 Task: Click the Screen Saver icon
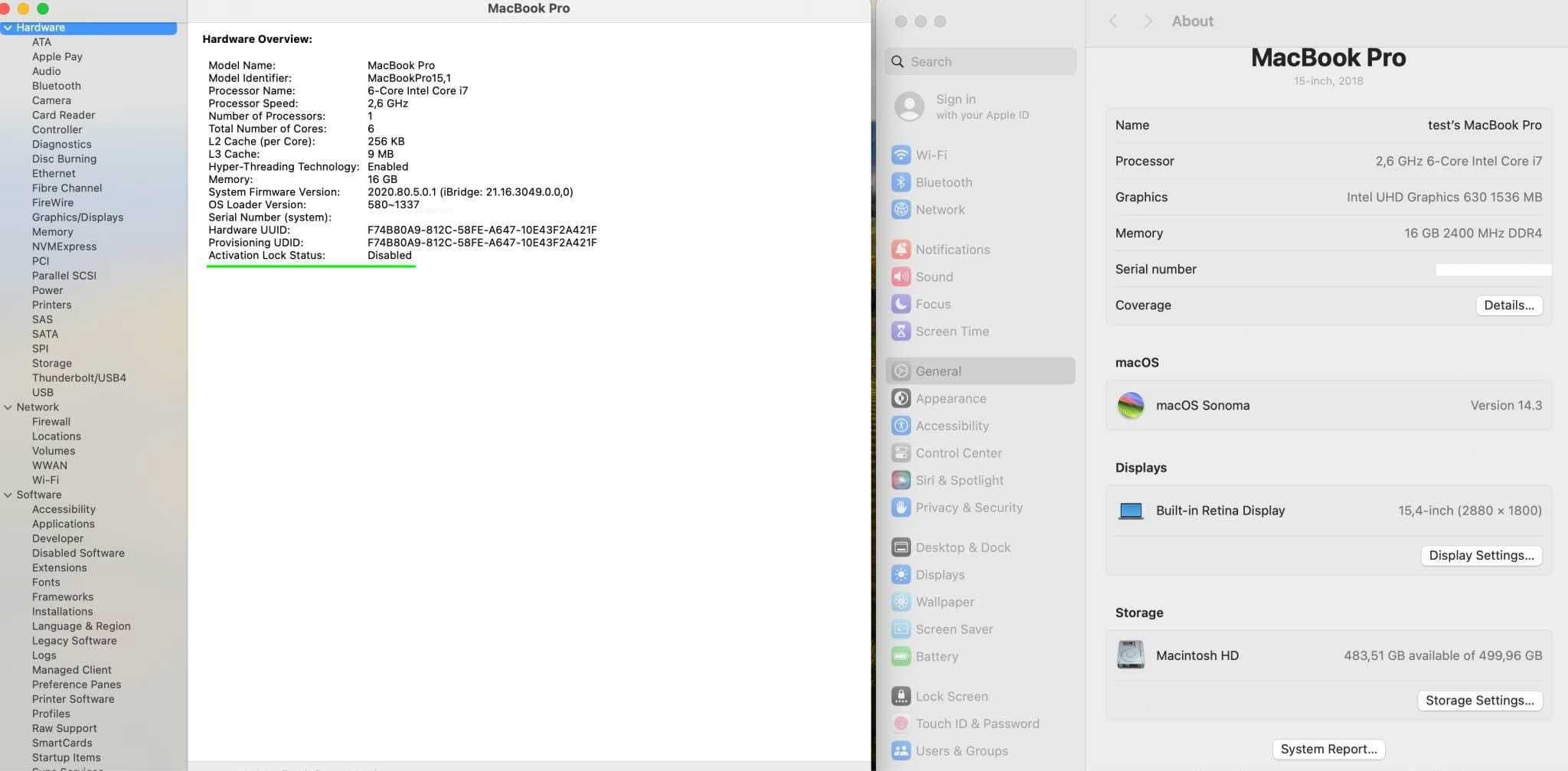pos(901,629)
